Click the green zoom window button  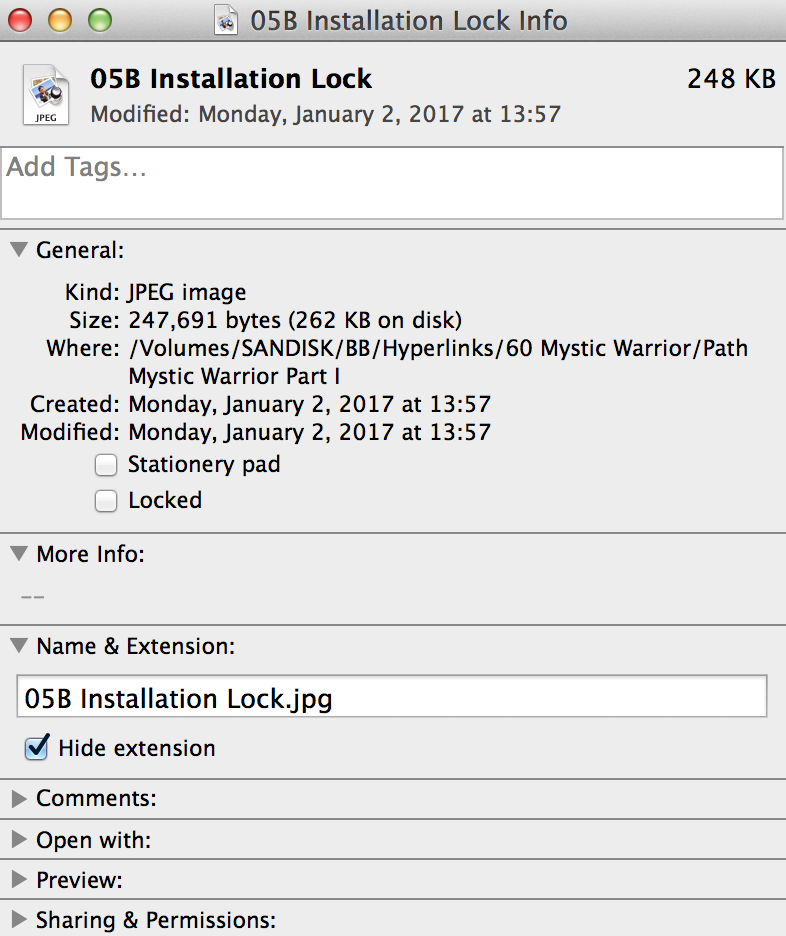[100, 20]
